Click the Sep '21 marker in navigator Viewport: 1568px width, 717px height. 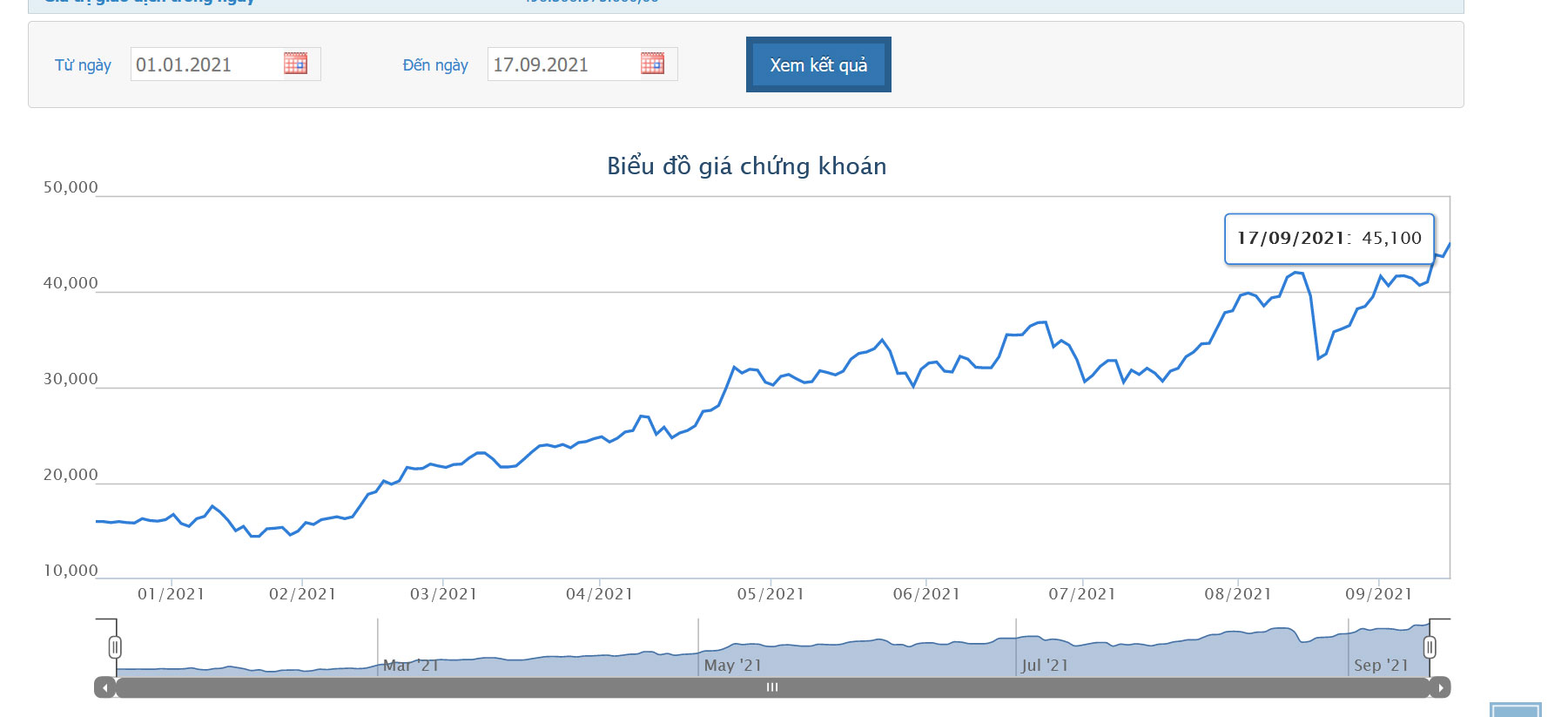coord(1381,666)
